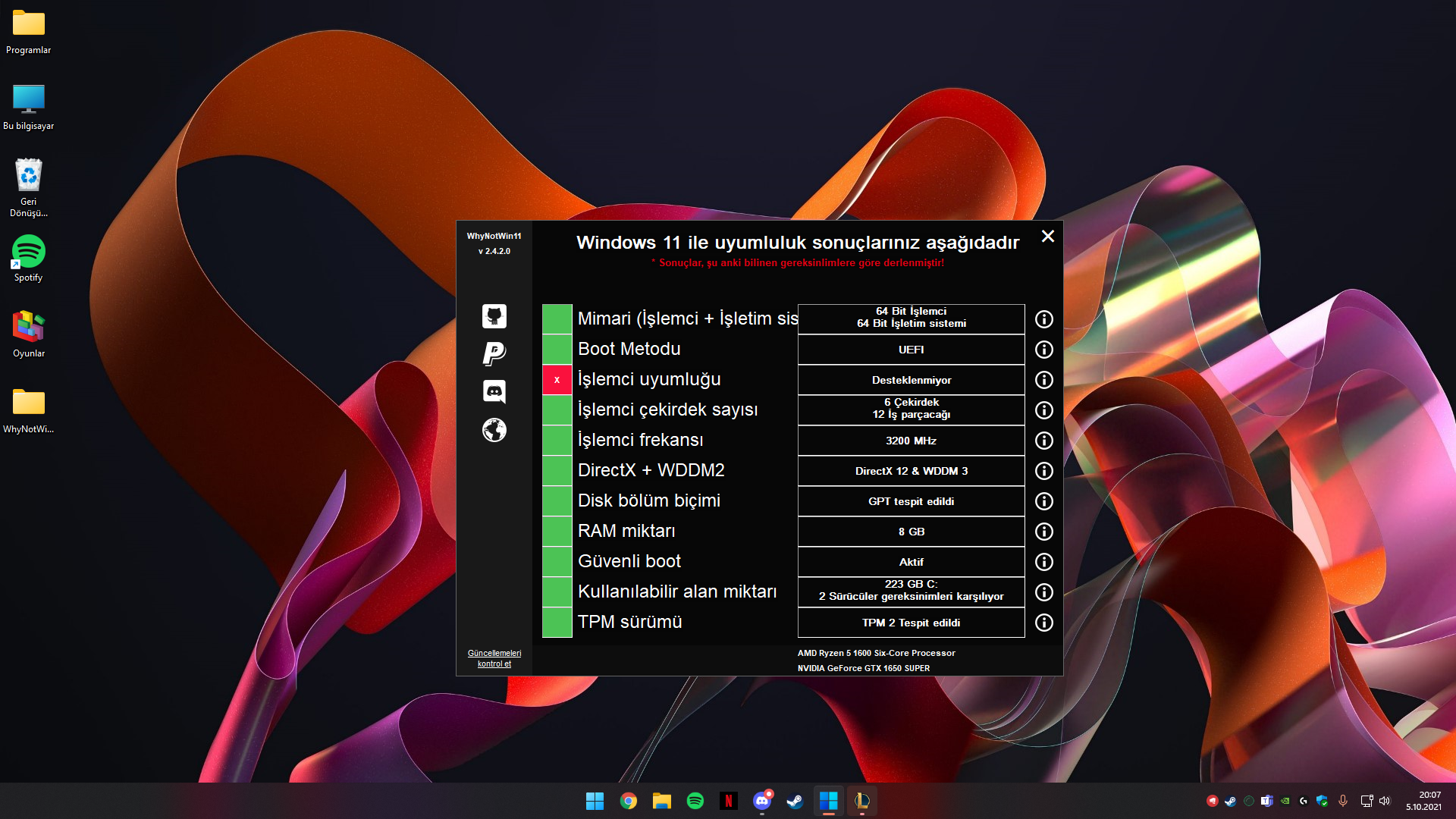Click the Aktif secure boot result
Image resolution: width=1456 pixels, height=819 pixels.
[912, 562]
